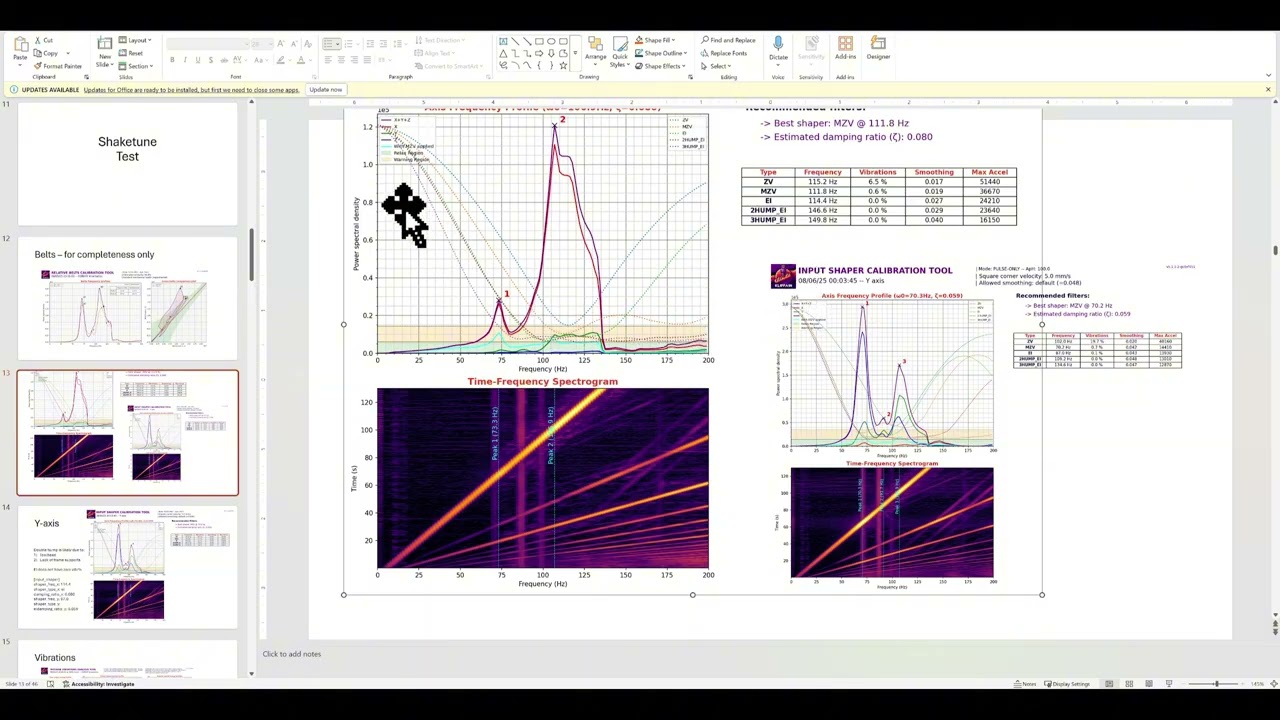This screenshot has width=1280, height=720.
Task: Click Clear All Formatting icon
Action: (308, 44)
